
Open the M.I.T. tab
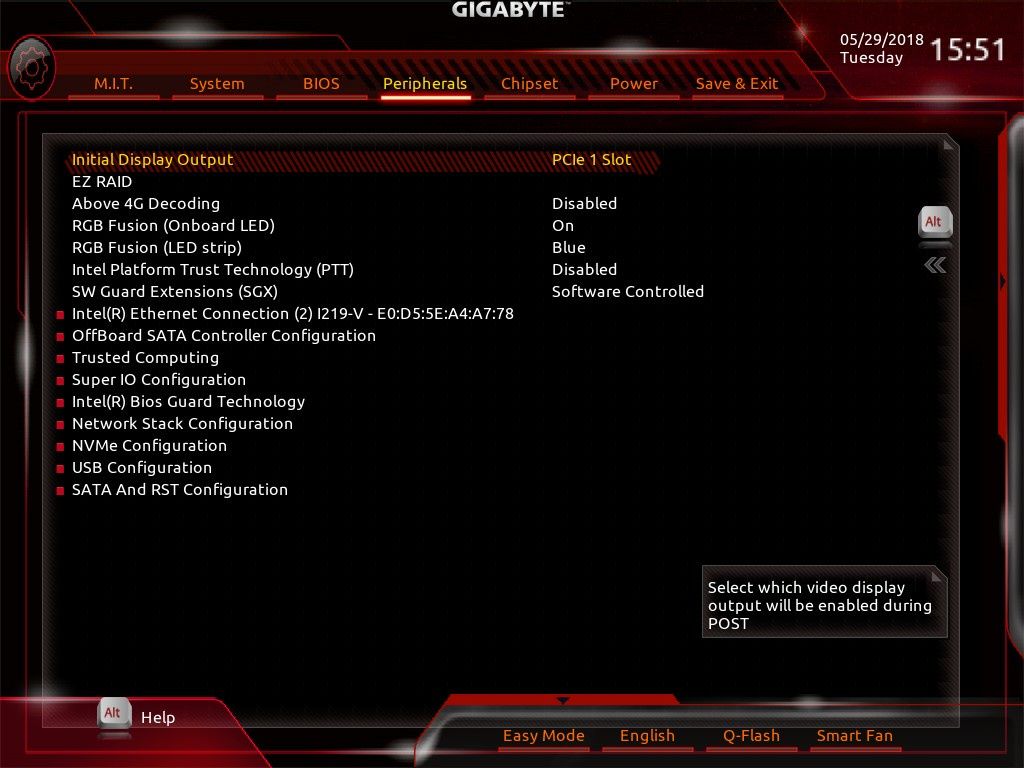pyautogui.click(x=114, y=84)
